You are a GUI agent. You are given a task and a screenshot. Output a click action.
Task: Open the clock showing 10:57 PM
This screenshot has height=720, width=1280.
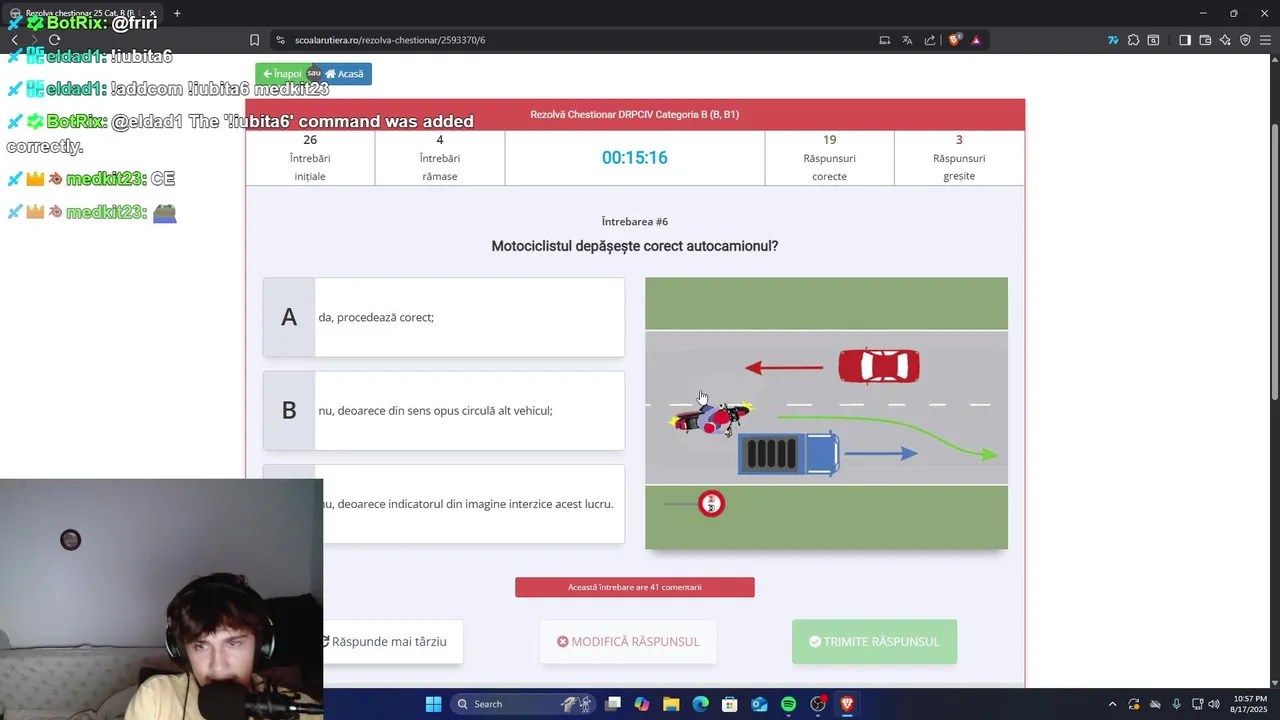tap(1250, 704)
